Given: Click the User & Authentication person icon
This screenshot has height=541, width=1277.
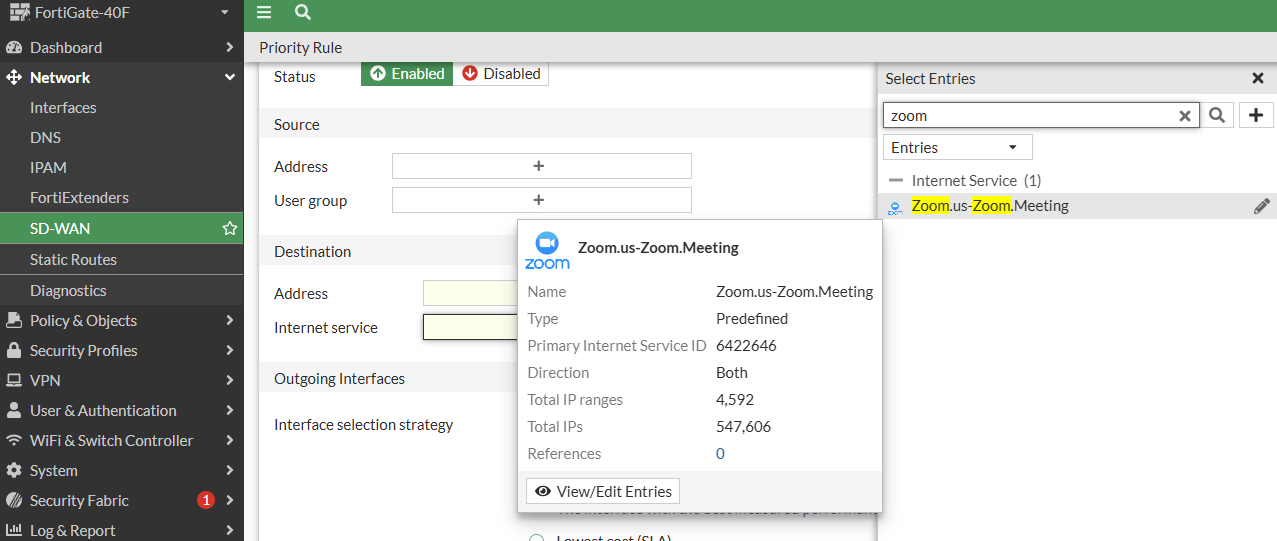Looking at the screenshot, I should tap(14, 410).
